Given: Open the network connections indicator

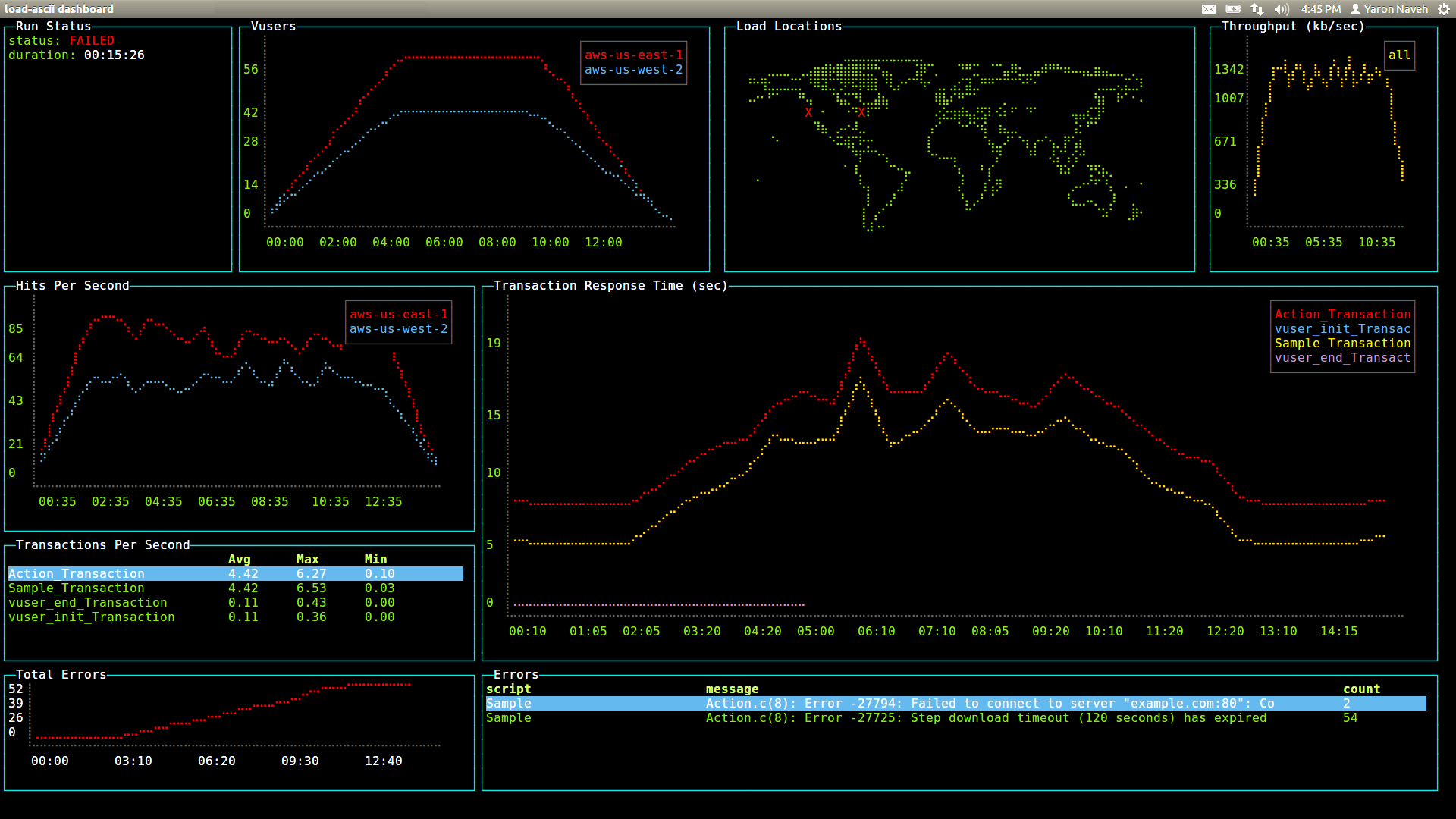Looking at the screenshot, I should (1257, 9).
